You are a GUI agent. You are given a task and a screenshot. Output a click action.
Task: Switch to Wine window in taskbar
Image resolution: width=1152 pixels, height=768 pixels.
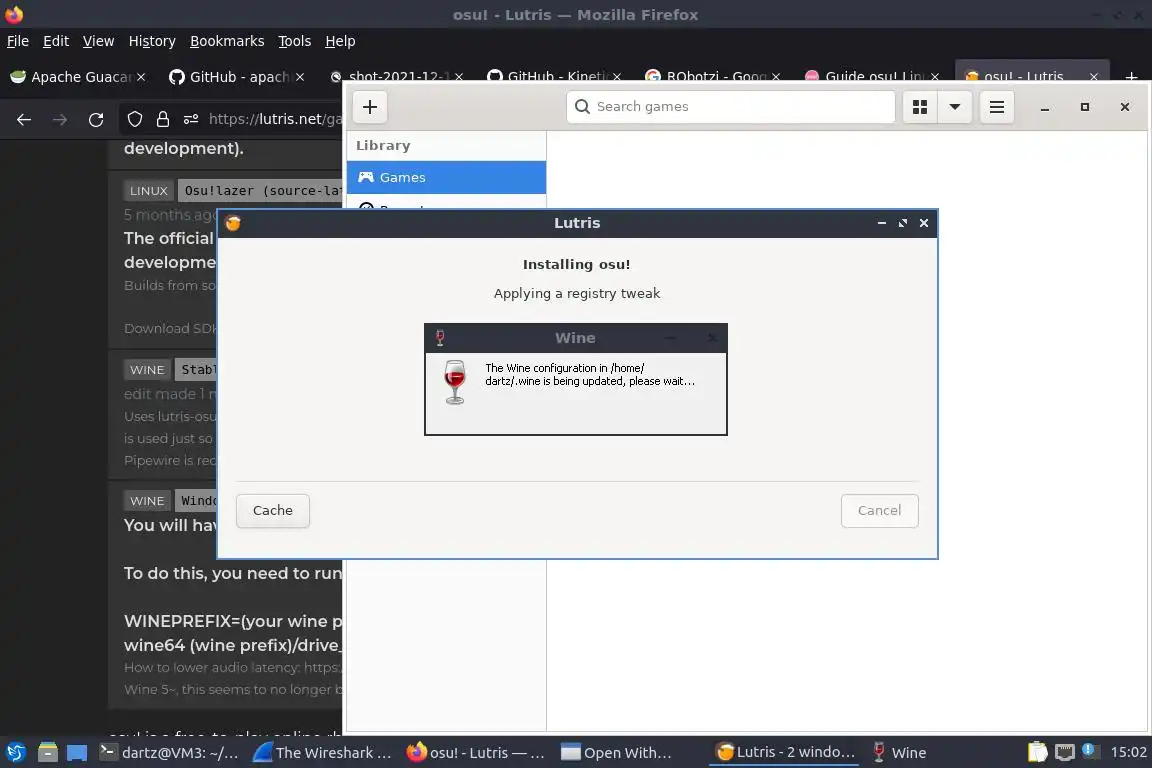[x=899, y=753]
